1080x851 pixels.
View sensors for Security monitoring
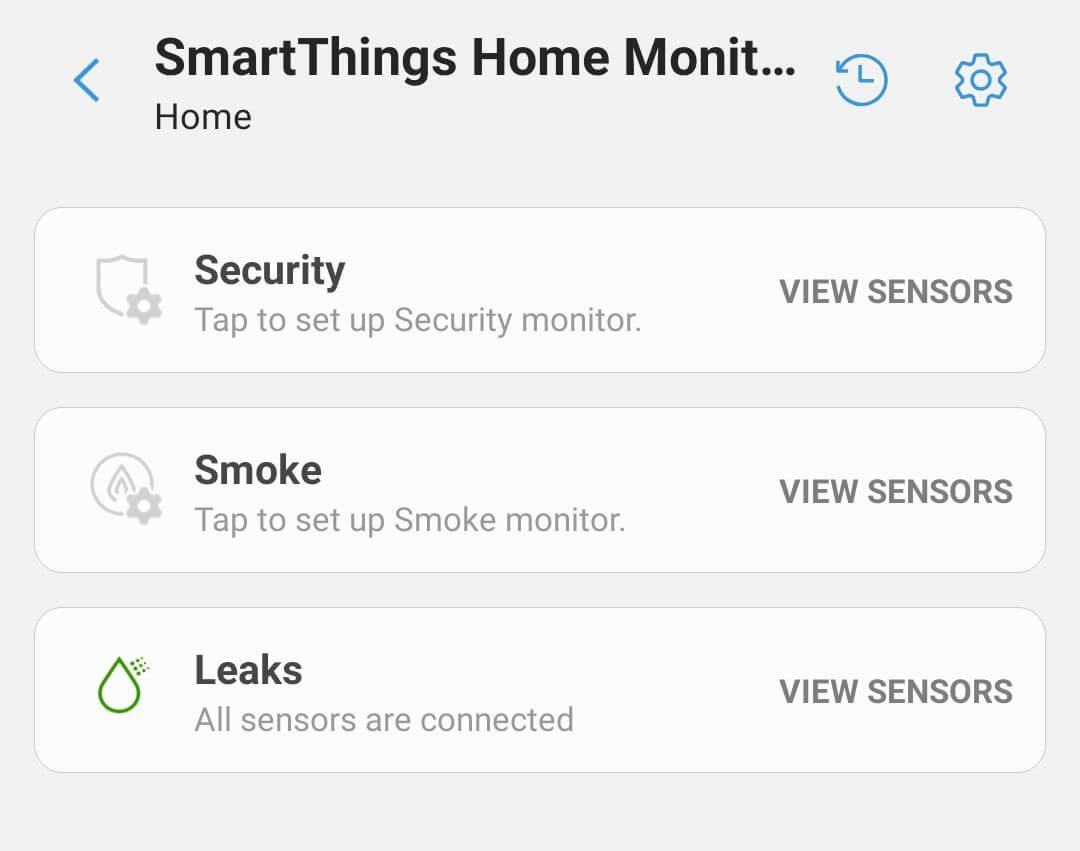tap(895, 290)
